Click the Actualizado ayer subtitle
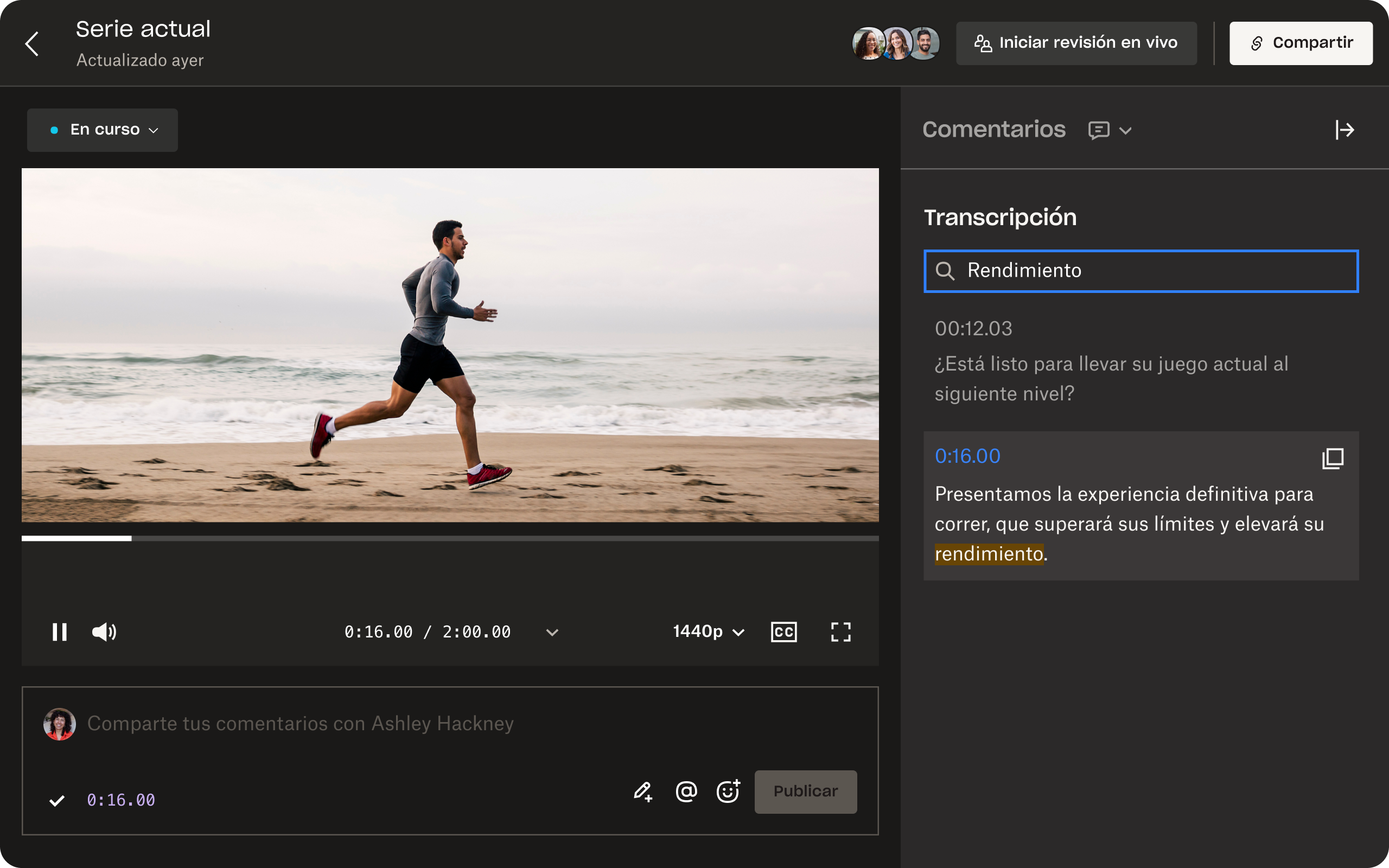This screenshot has height=868, width=1389. coord(140,60)
